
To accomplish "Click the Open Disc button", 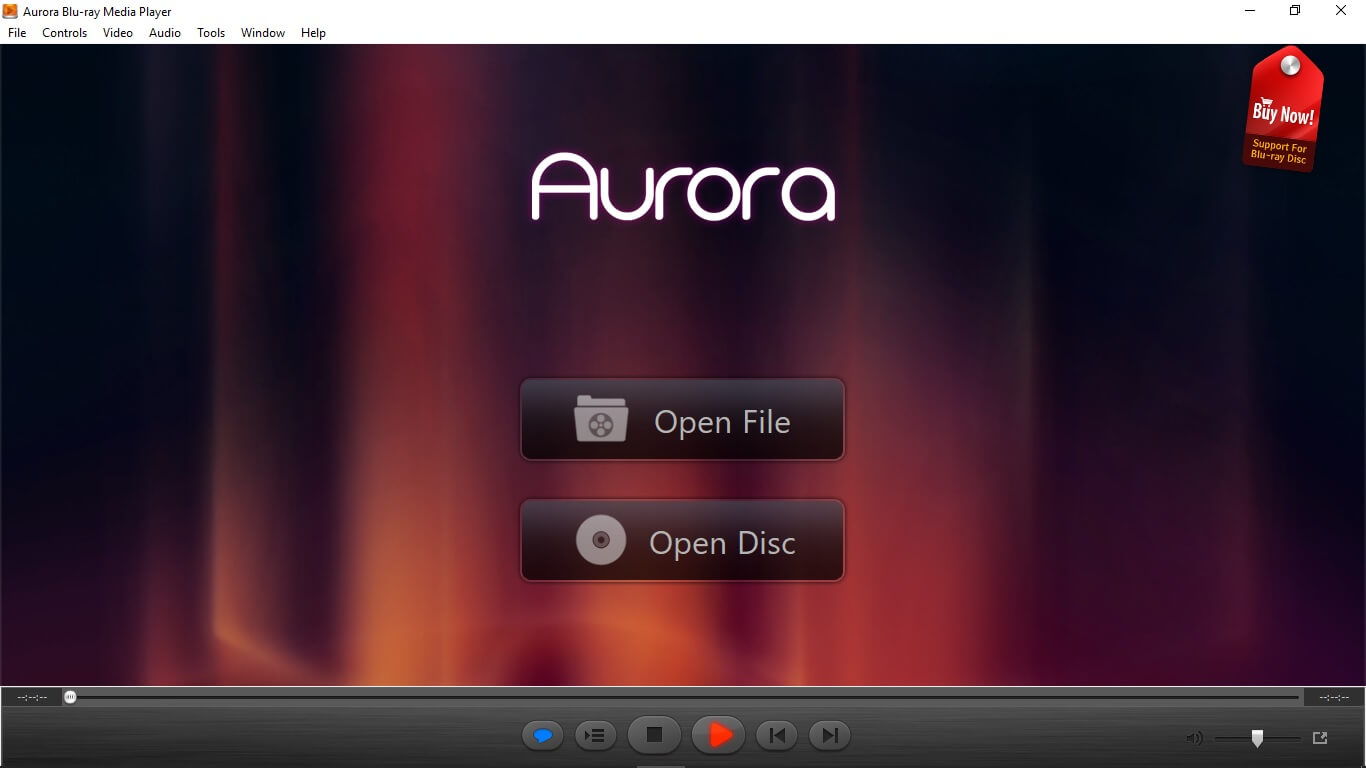I will click(682, 541).
